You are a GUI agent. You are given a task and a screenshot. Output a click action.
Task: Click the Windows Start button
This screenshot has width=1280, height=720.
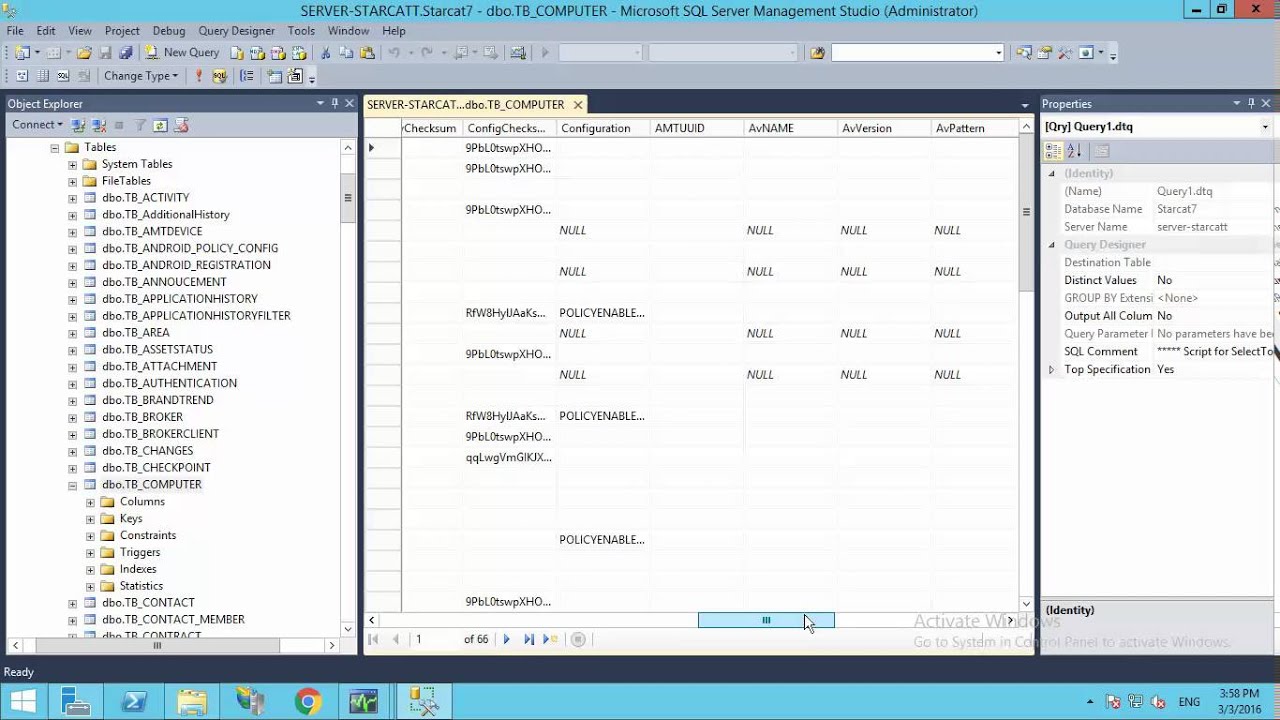[22, 702]
